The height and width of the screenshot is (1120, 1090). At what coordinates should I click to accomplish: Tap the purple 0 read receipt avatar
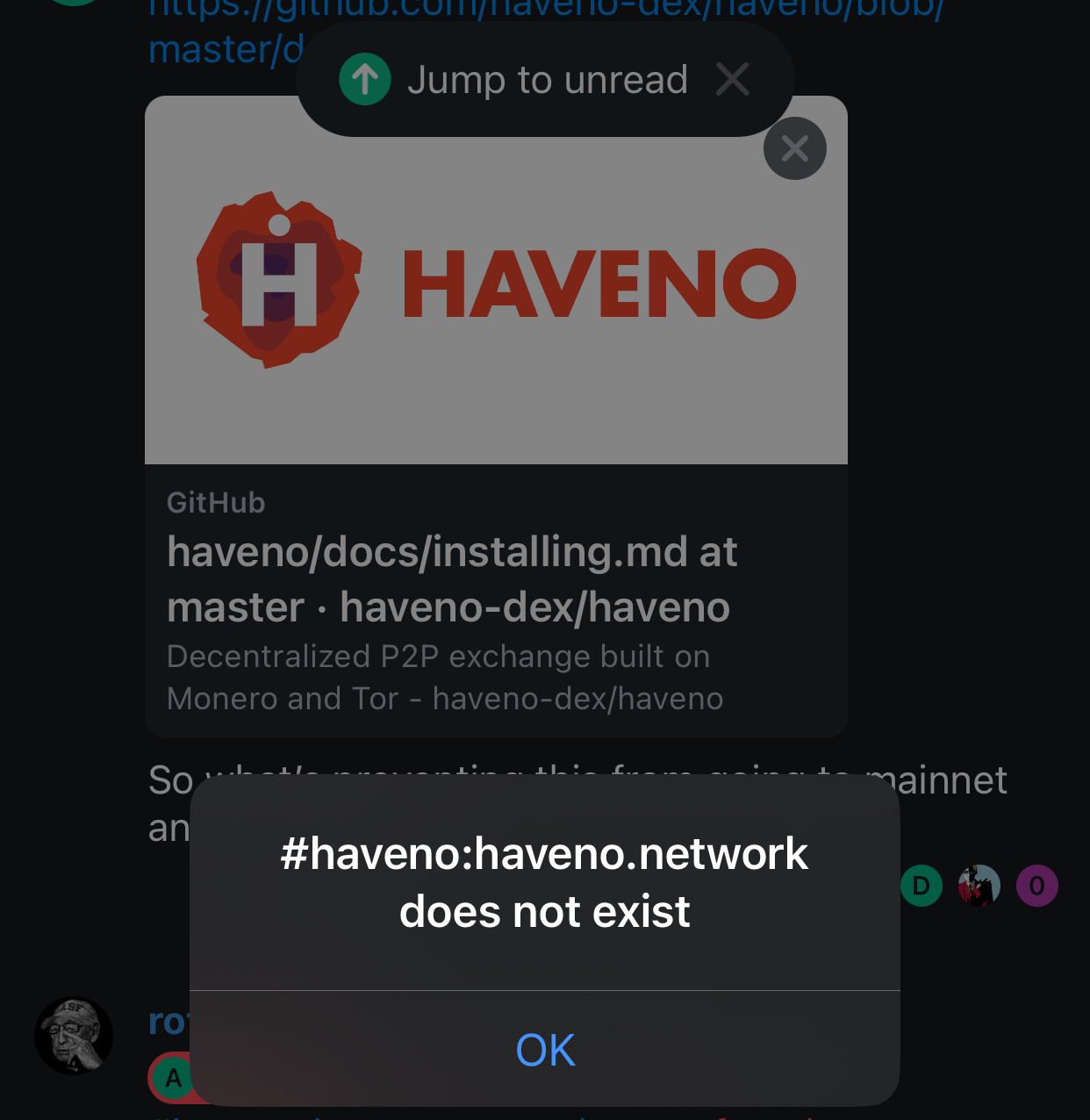tap(1037, 886)
